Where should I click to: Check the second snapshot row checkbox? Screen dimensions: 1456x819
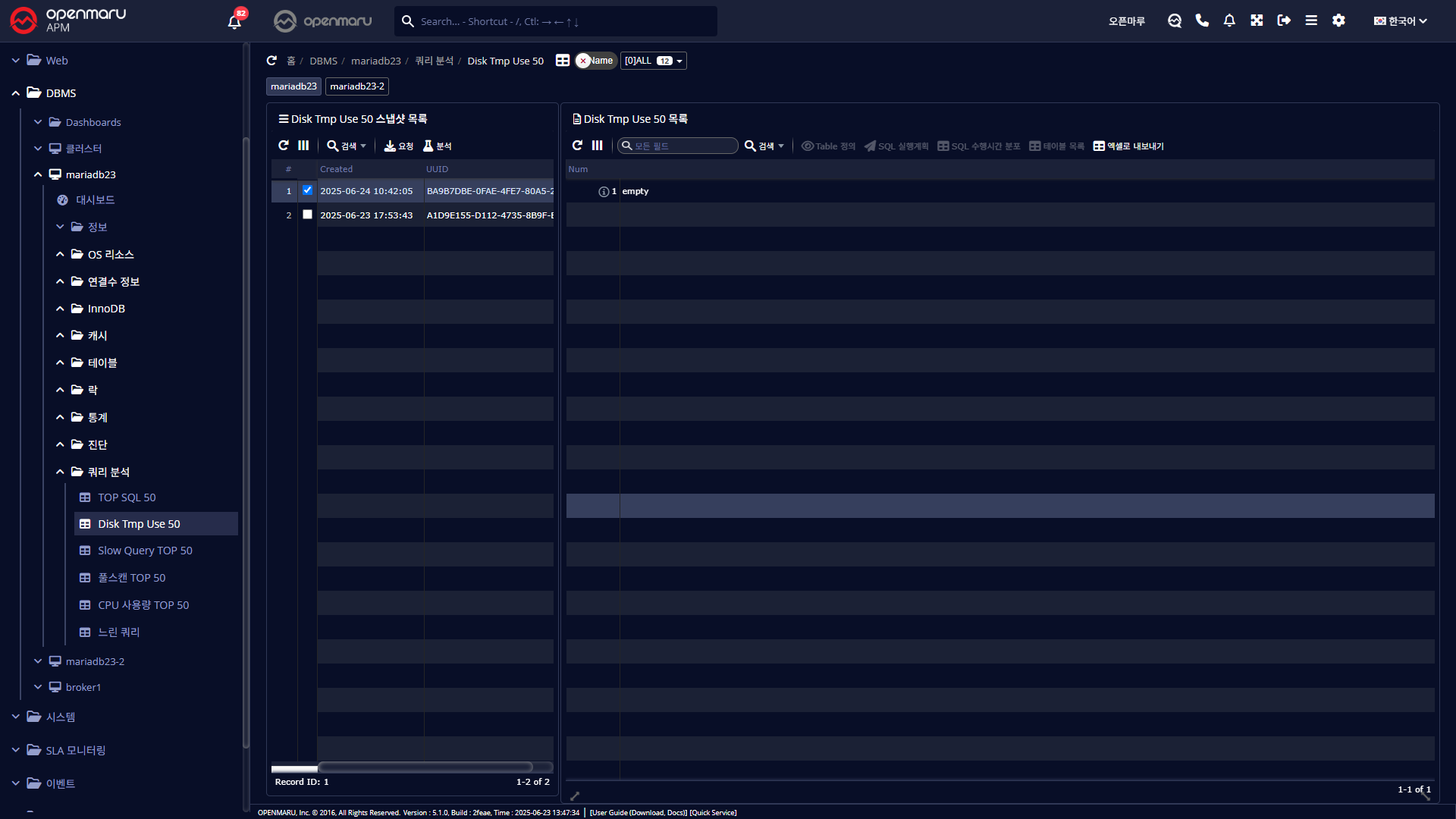(307, 215)
